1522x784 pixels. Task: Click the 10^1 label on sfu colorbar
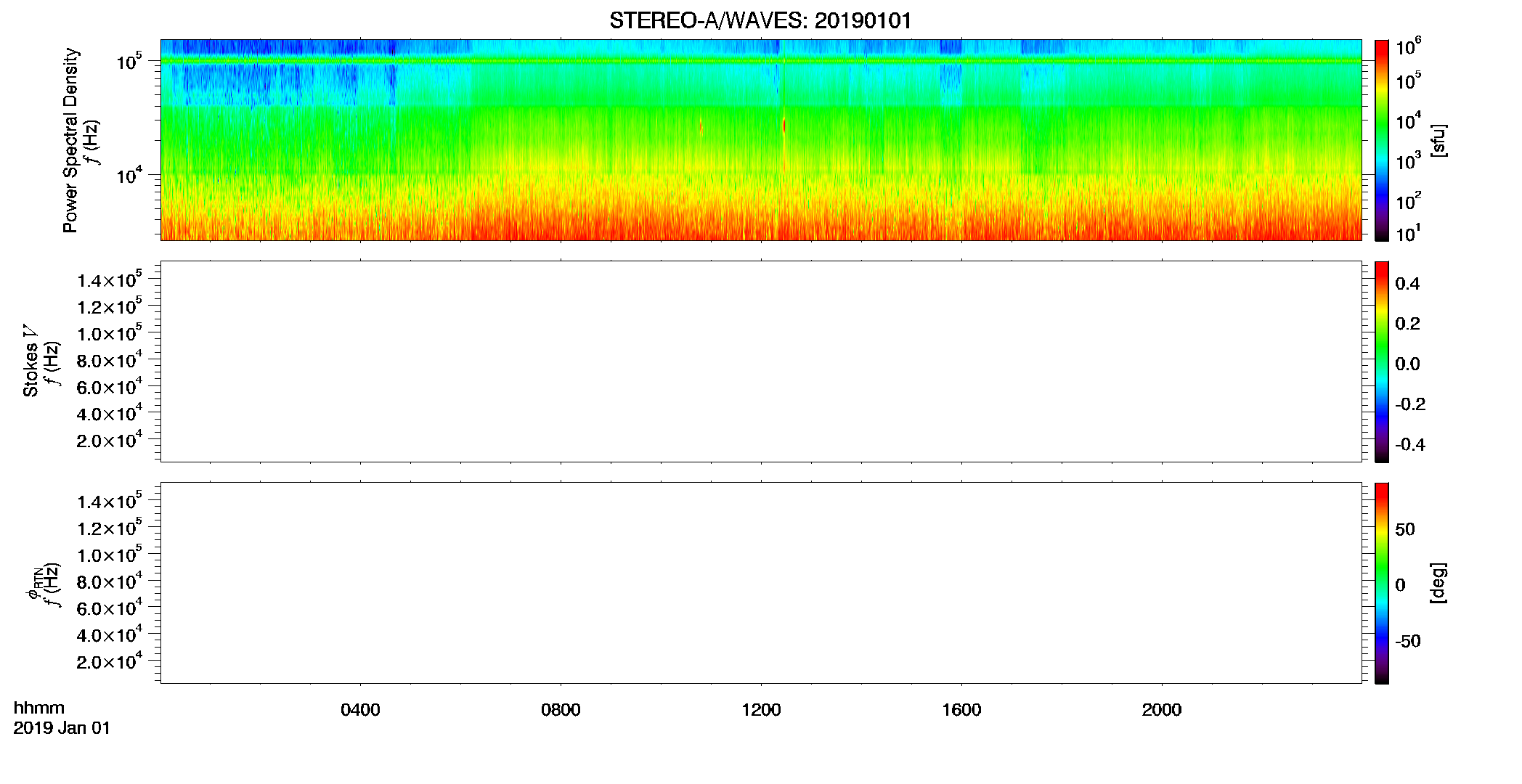(1409, 234)
